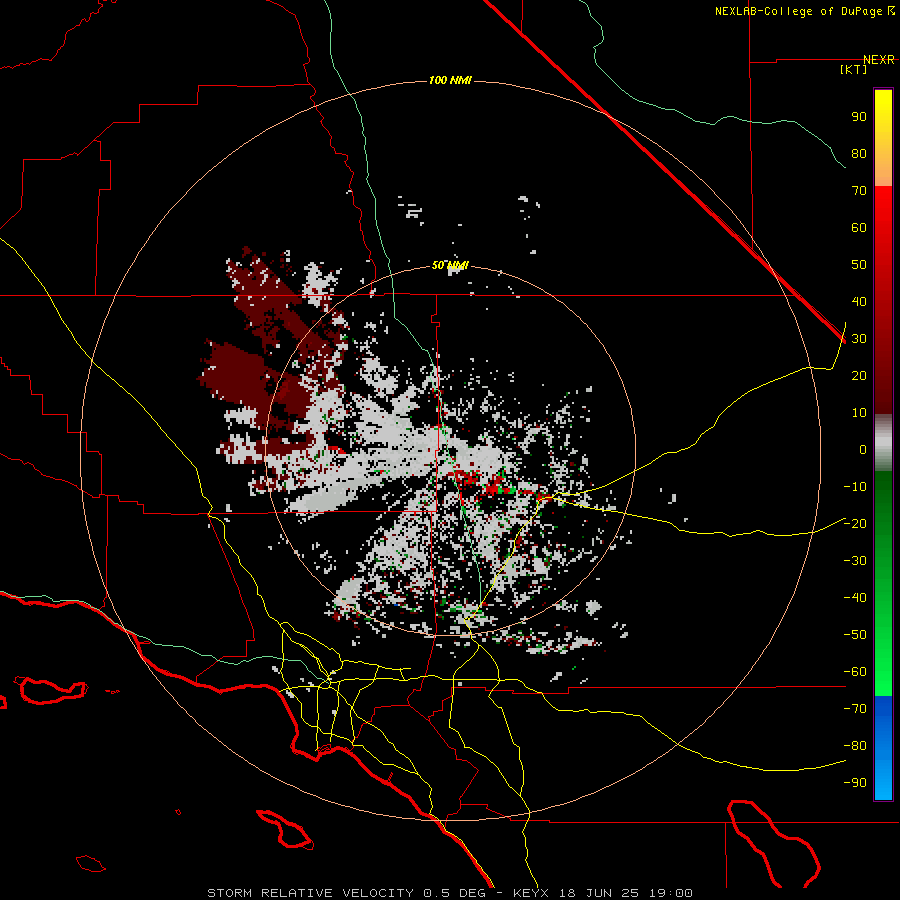Click the -90 value on velocity scale
Viewport: 900px width, 900px height.
855,782
